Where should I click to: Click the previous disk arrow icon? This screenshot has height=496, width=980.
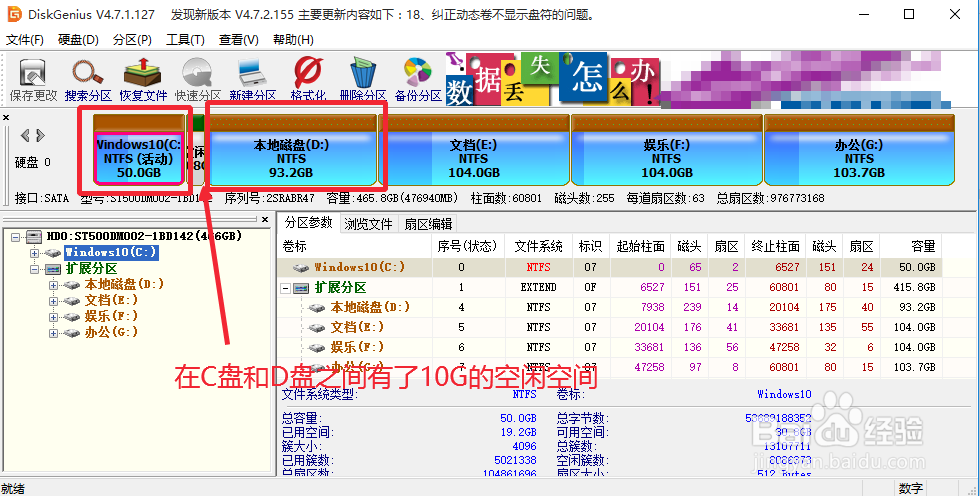click(x=26, y=135)
